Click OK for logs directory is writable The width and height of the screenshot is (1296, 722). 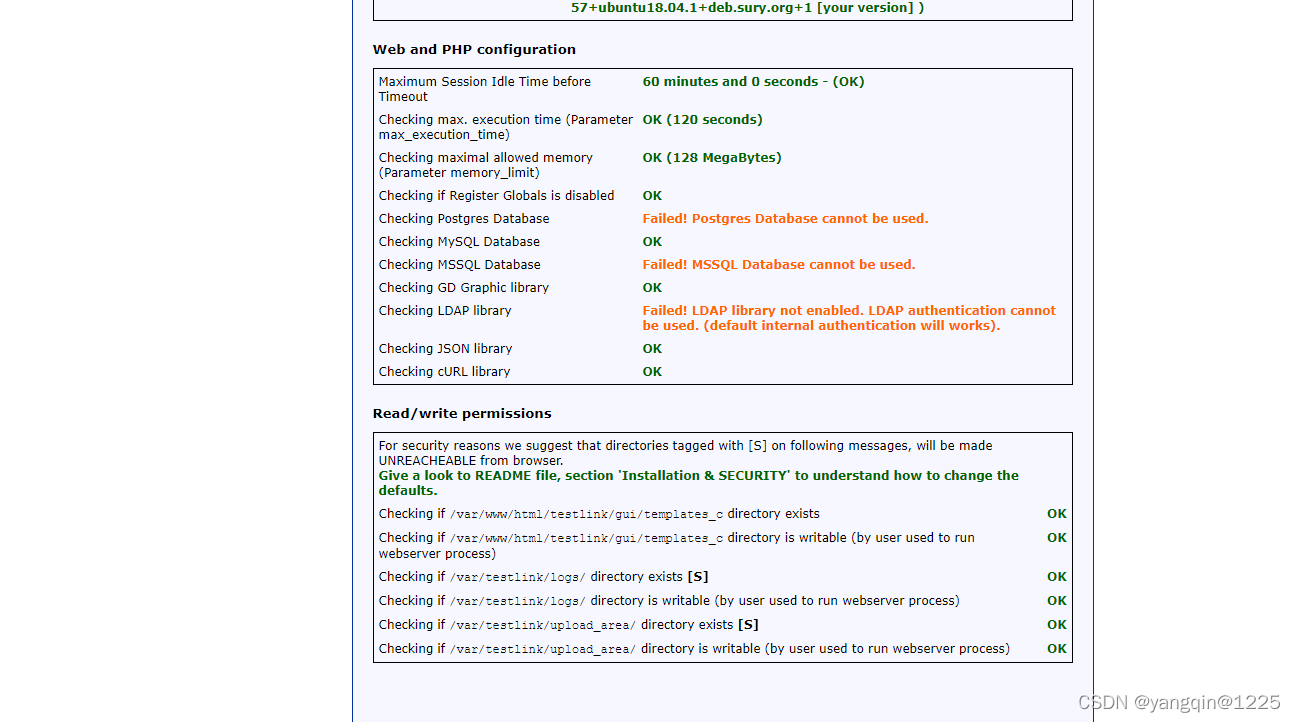pos(1057,601)
